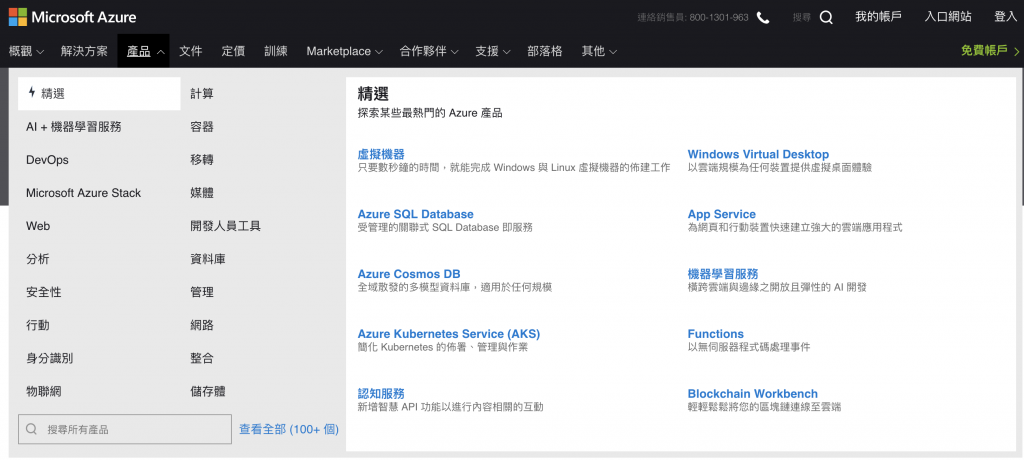Click 登入 to sign in
Image resolution: width=1024 pixels, height=460 pixels.
click(1006, 17)
